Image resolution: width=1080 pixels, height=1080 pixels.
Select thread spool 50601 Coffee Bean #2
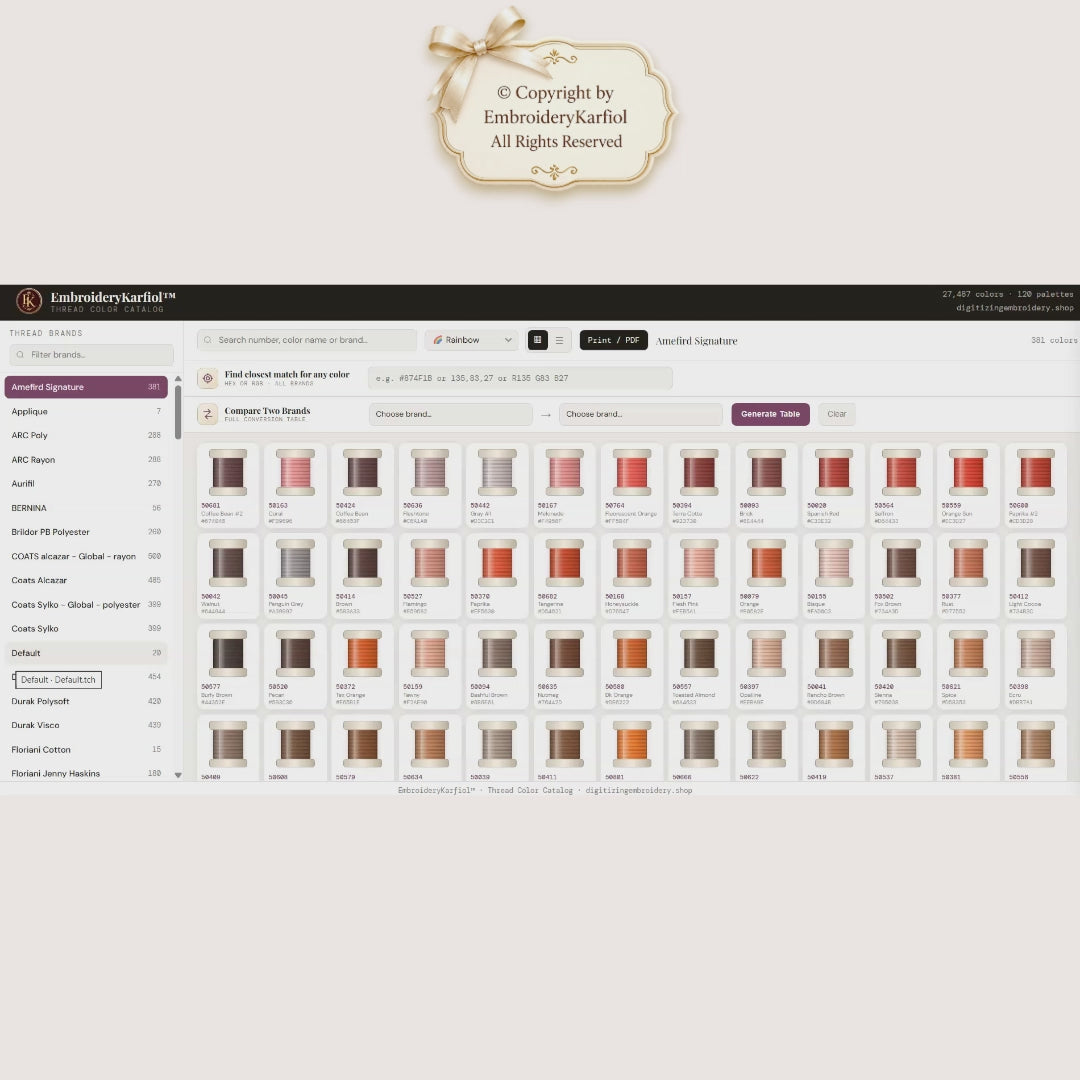[228, 486]
